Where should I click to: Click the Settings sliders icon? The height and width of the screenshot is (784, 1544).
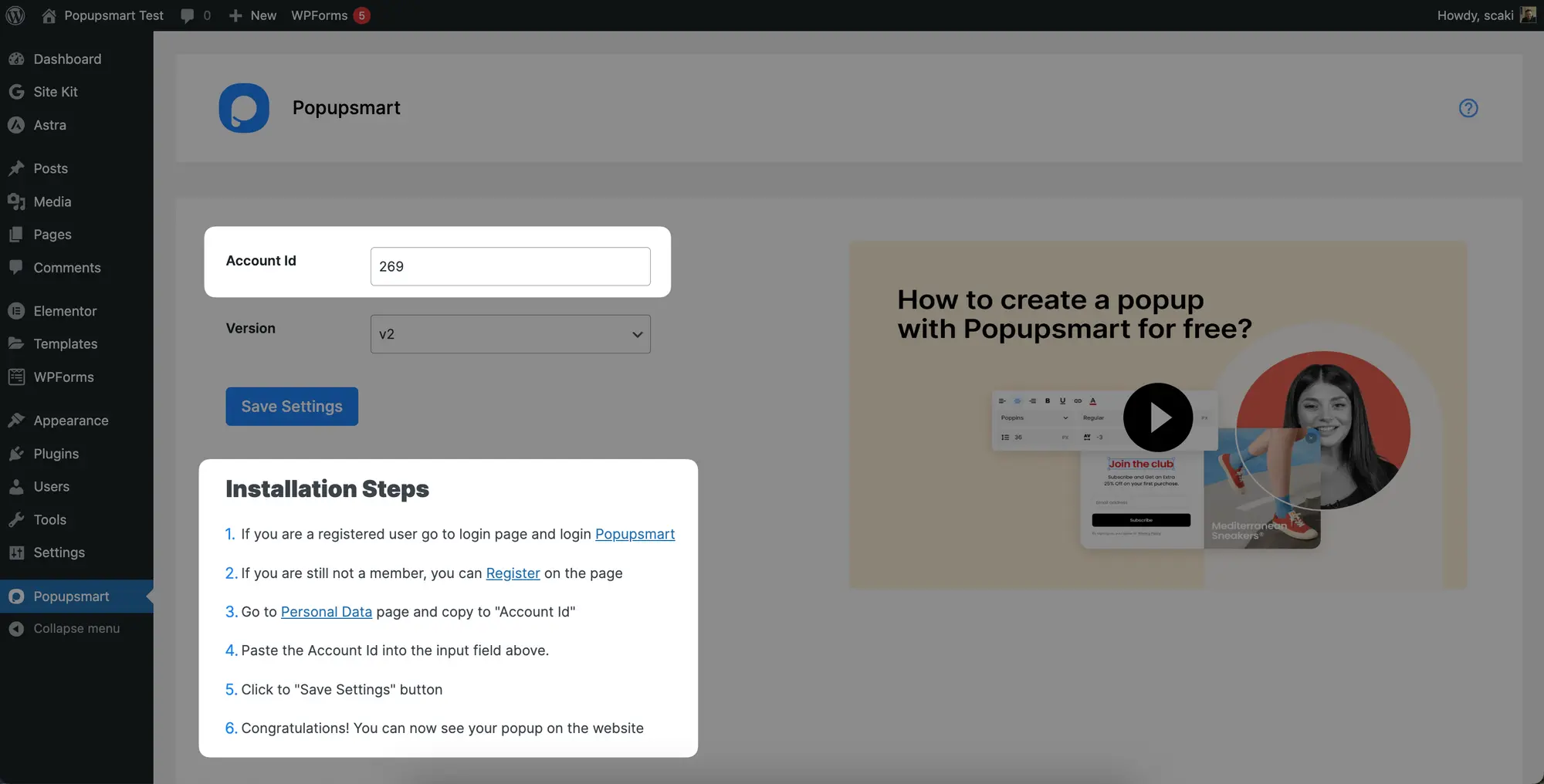(16, 553)
